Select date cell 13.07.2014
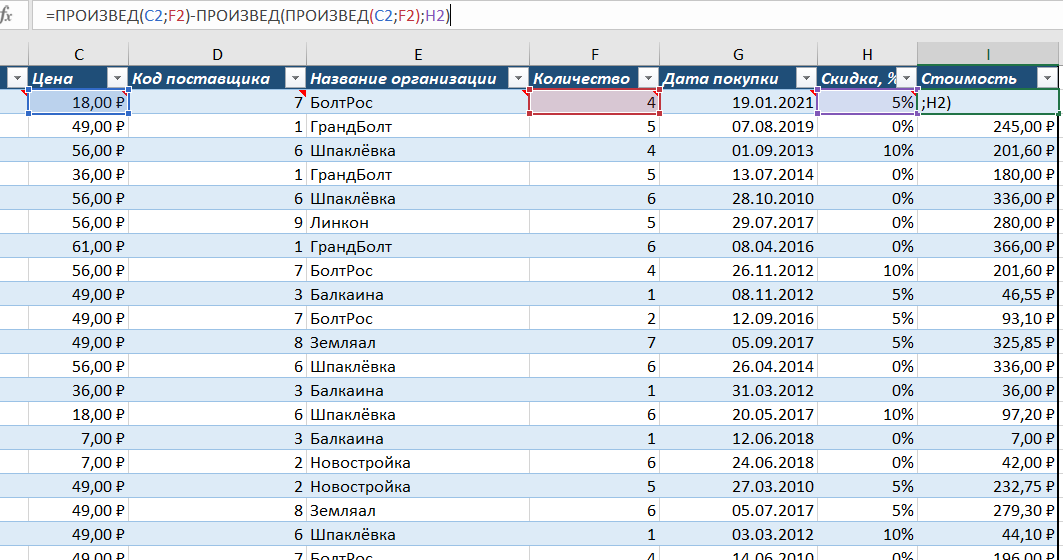The image size is (1063, 560). click(x=738, y=174)
